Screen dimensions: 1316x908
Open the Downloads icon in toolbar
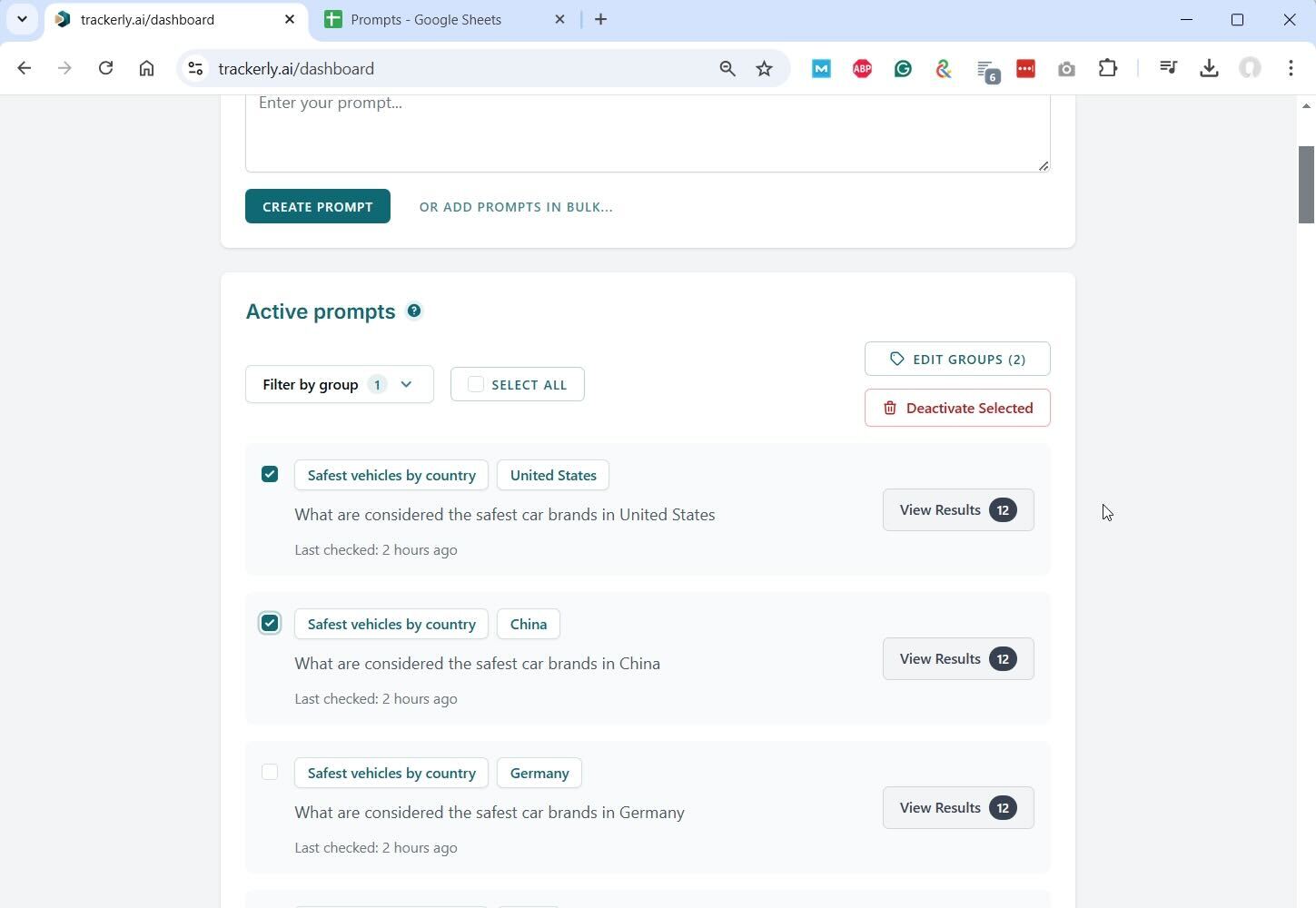pyautogui.click(x=1209, y=68)
